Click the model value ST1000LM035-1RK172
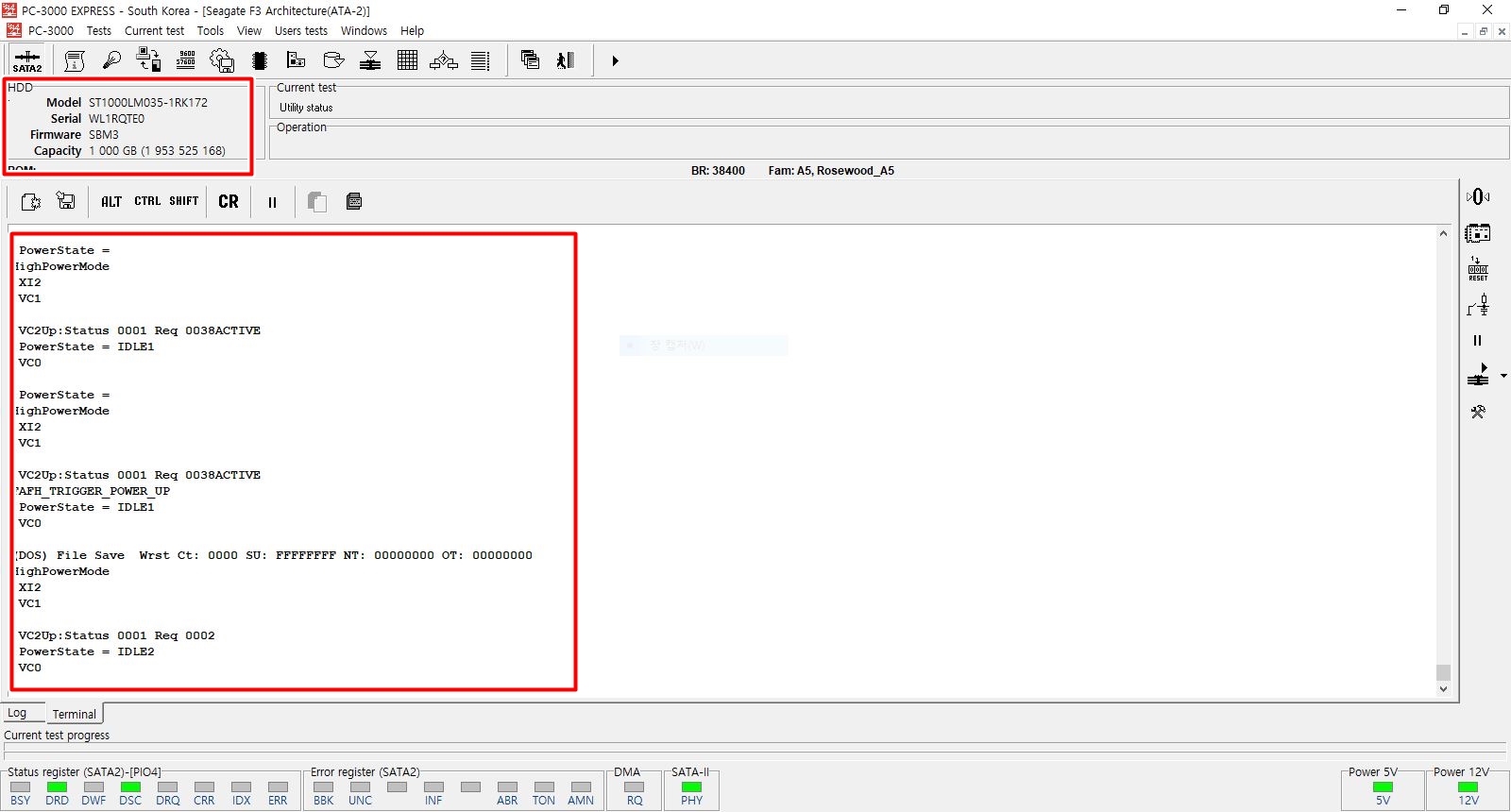1511x812 pixels. (148, 102)
